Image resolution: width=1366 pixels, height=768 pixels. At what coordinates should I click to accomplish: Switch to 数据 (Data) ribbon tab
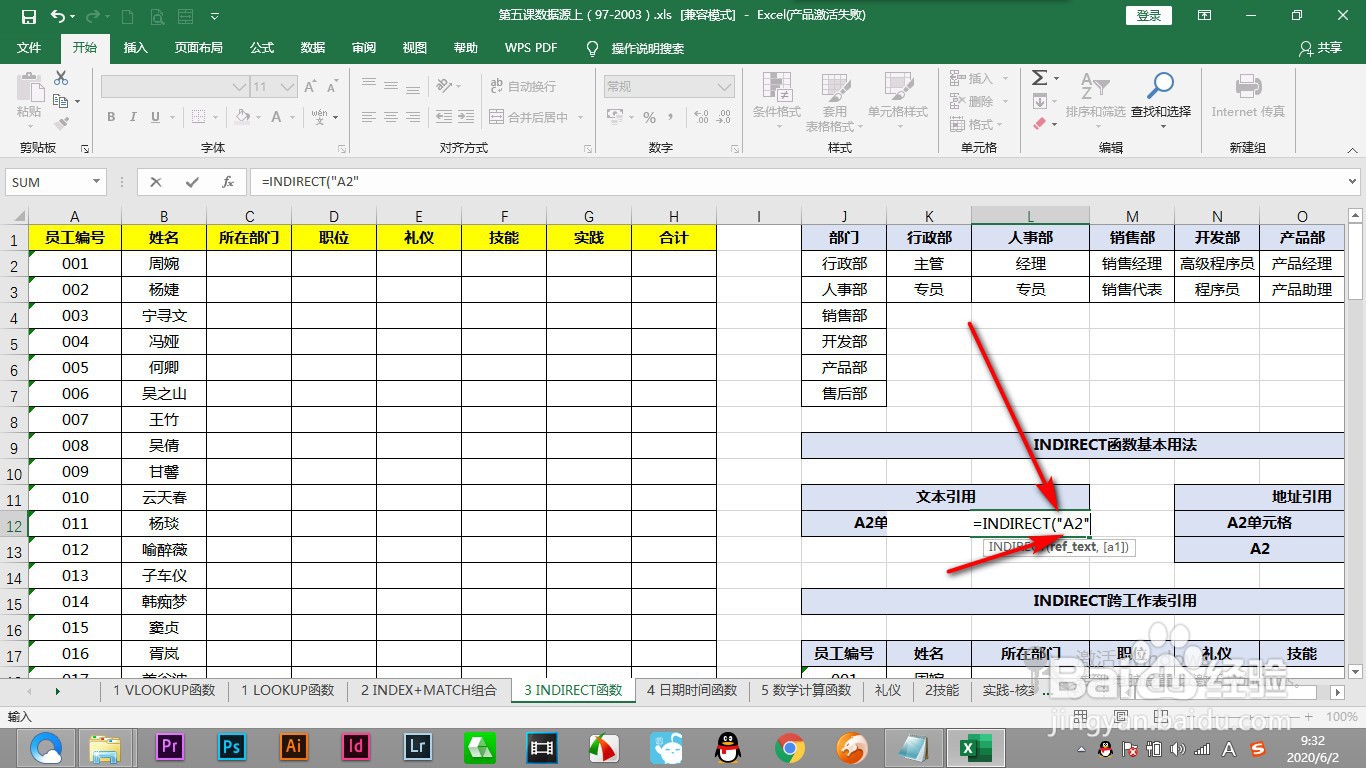pyautogui.click(x=313, y=48)
